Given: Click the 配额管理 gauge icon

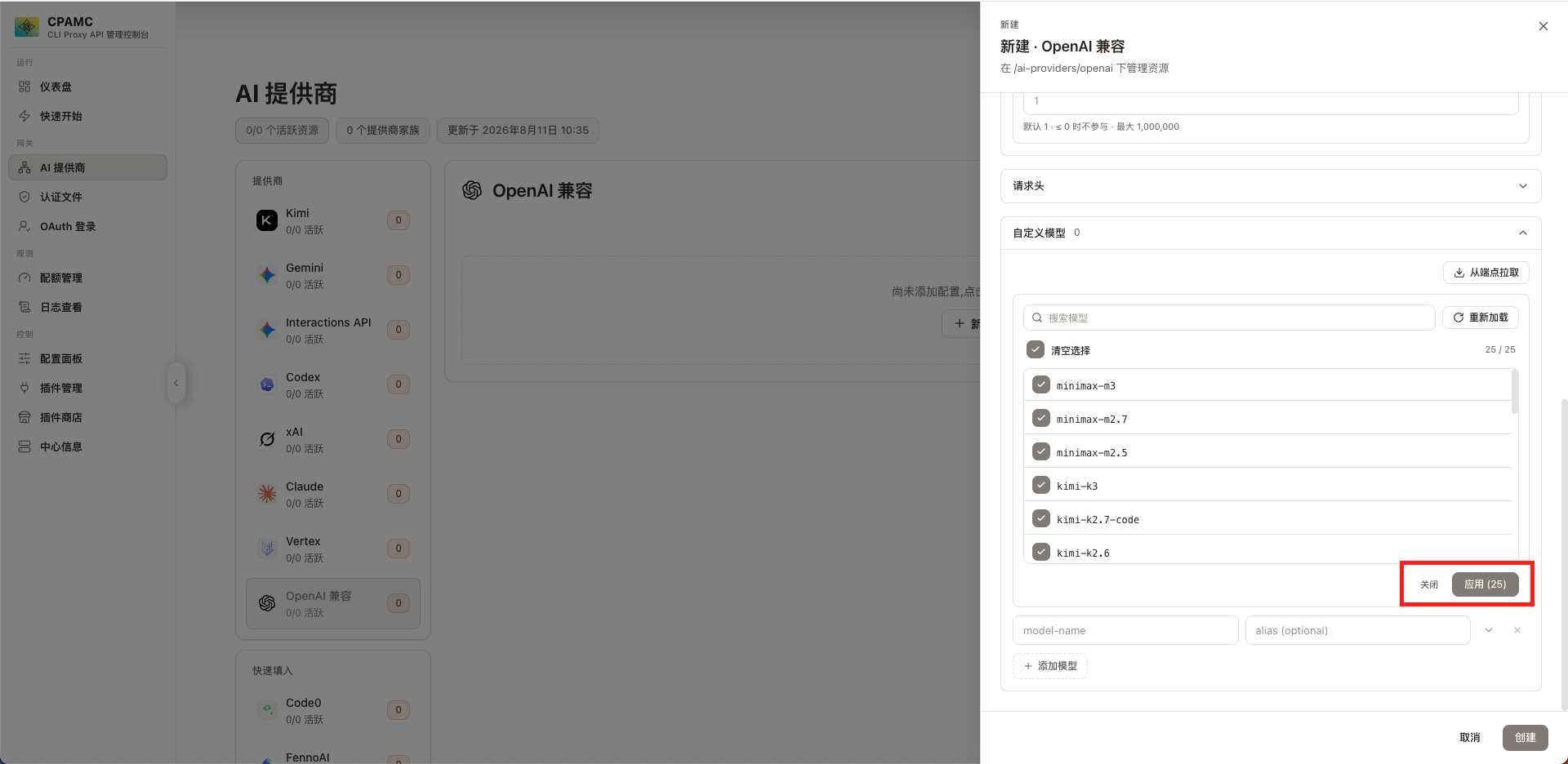Looking at the screenshot, I should [24, 278].
